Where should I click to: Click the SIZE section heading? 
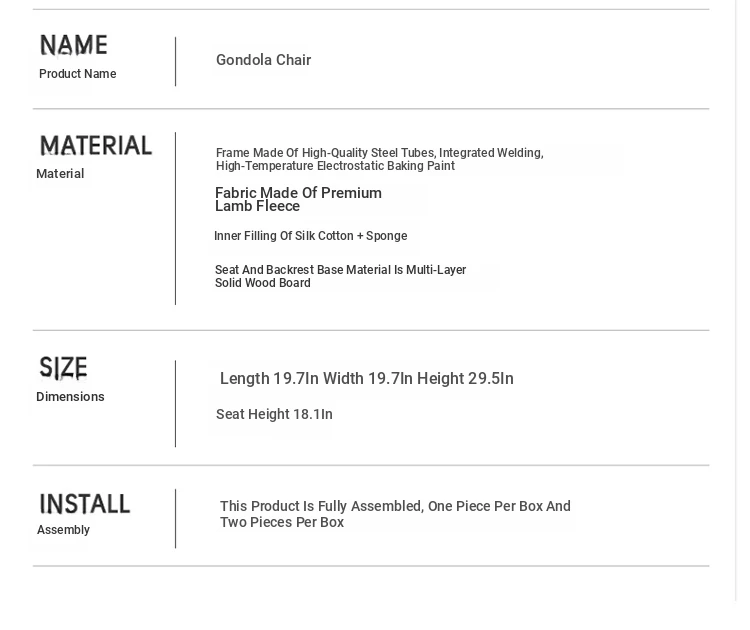(x=63, y=368)
